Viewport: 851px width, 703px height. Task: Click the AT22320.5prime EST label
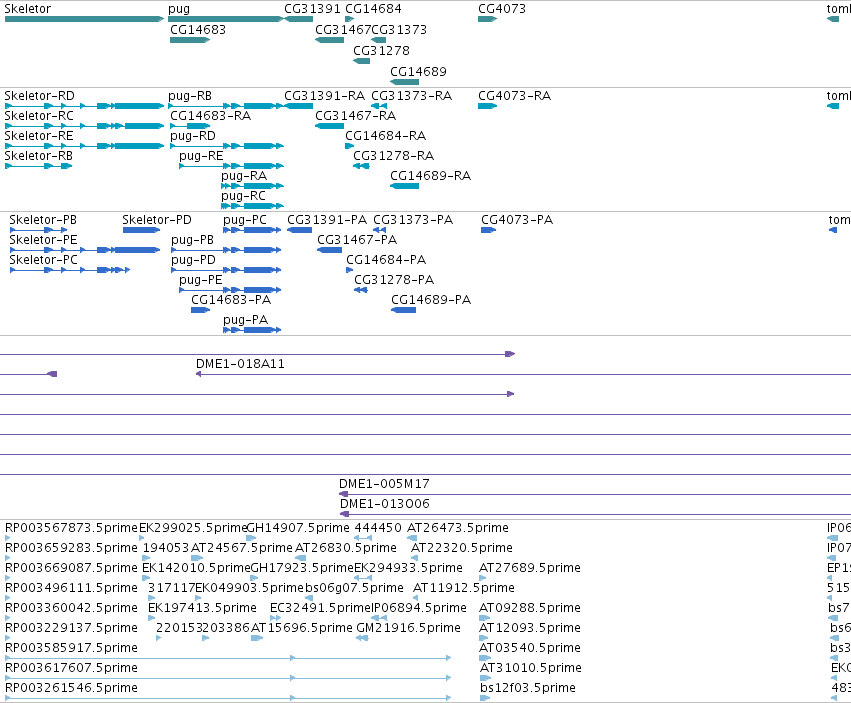pos(462,548)
